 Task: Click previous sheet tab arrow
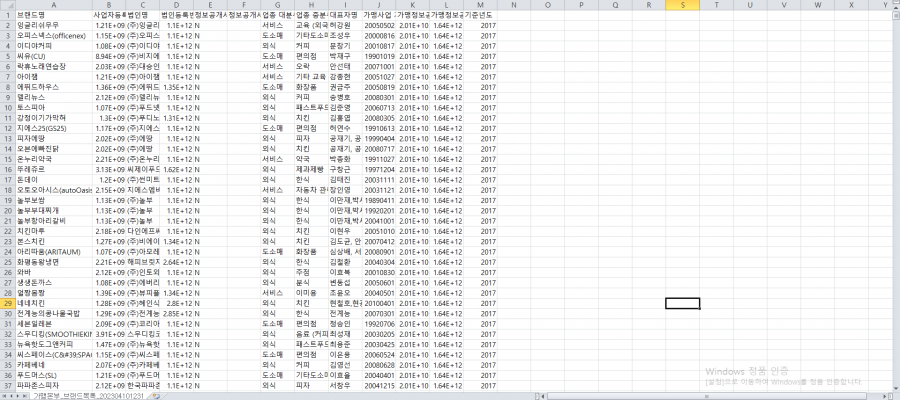point(11,396)
